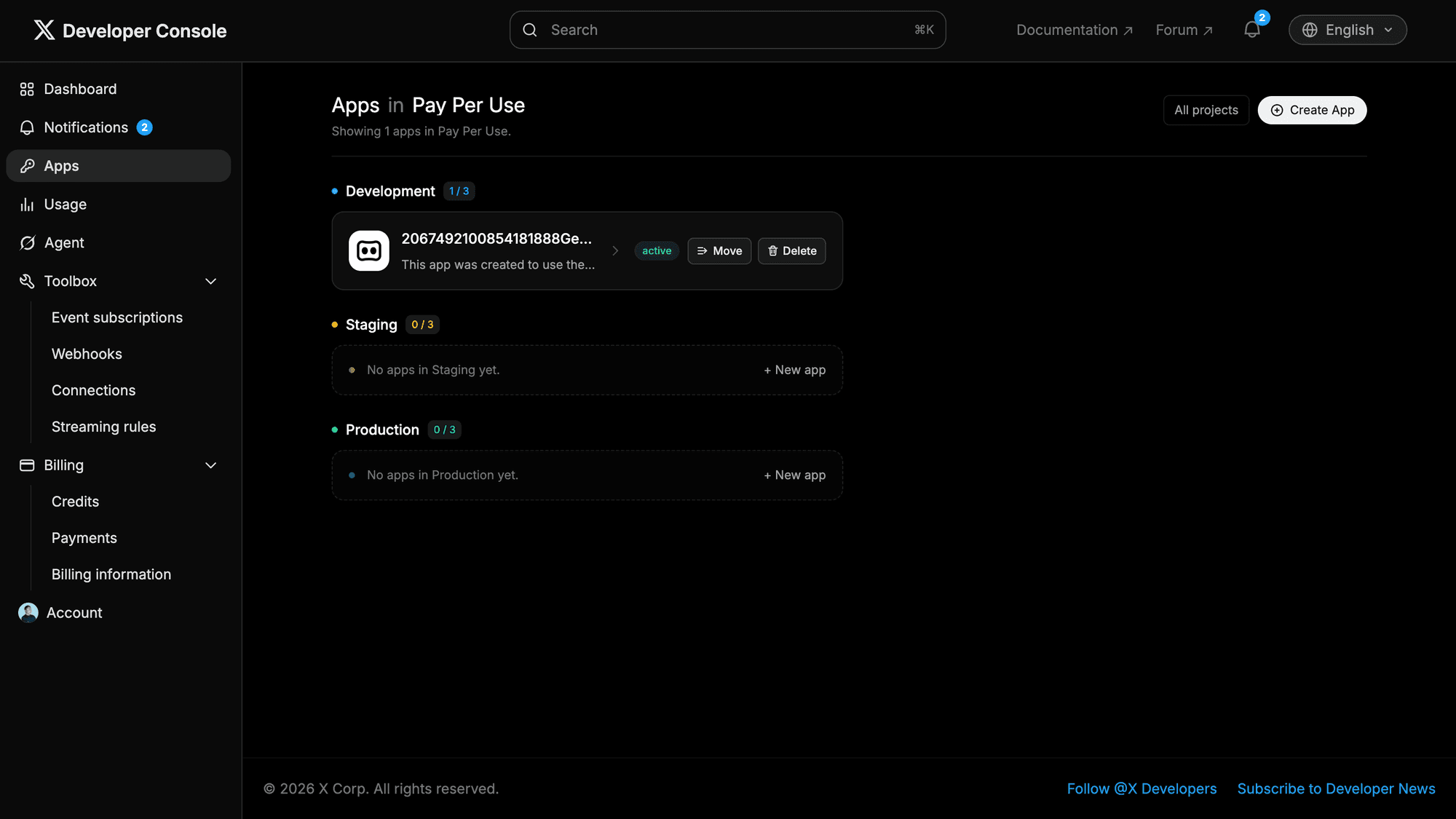Click the external arrow icon next to Forum
The image size is (1456, 819).
1208,31
